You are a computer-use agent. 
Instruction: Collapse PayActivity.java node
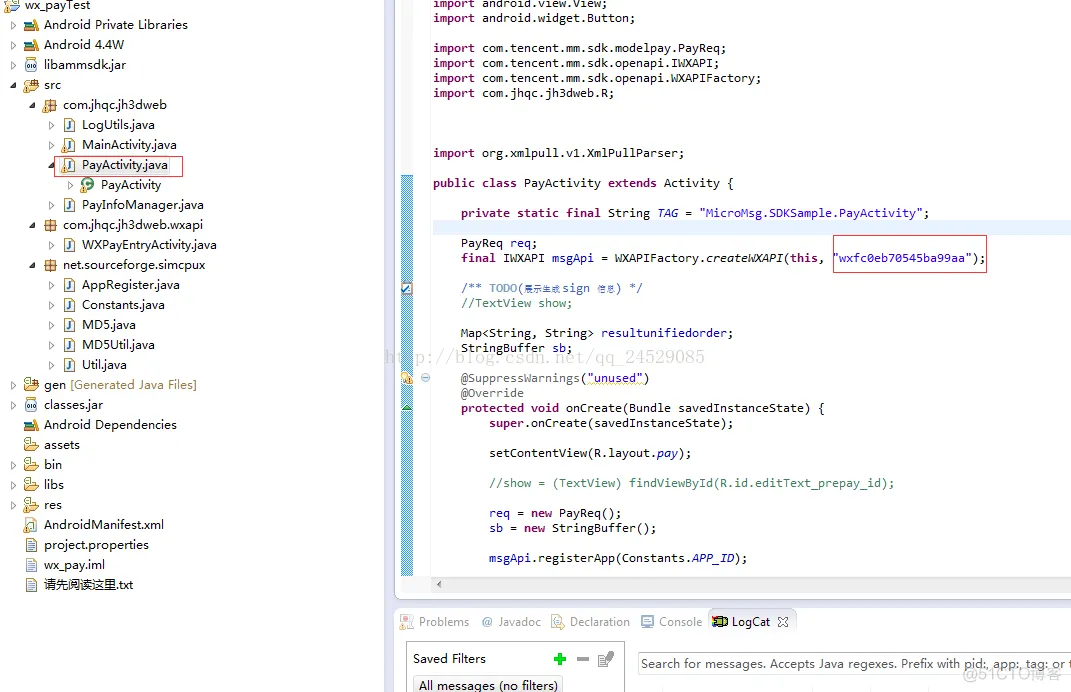point(51,165)
